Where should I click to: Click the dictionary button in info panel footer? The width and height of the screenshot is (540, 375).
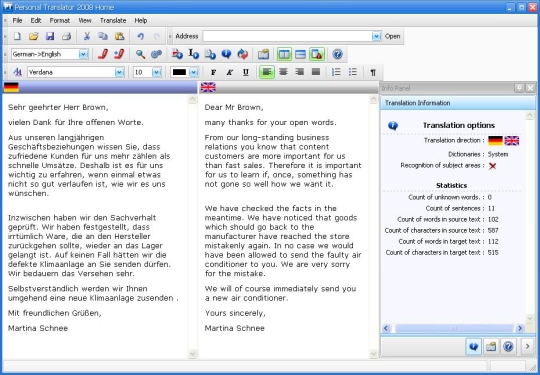coord(491,346)
